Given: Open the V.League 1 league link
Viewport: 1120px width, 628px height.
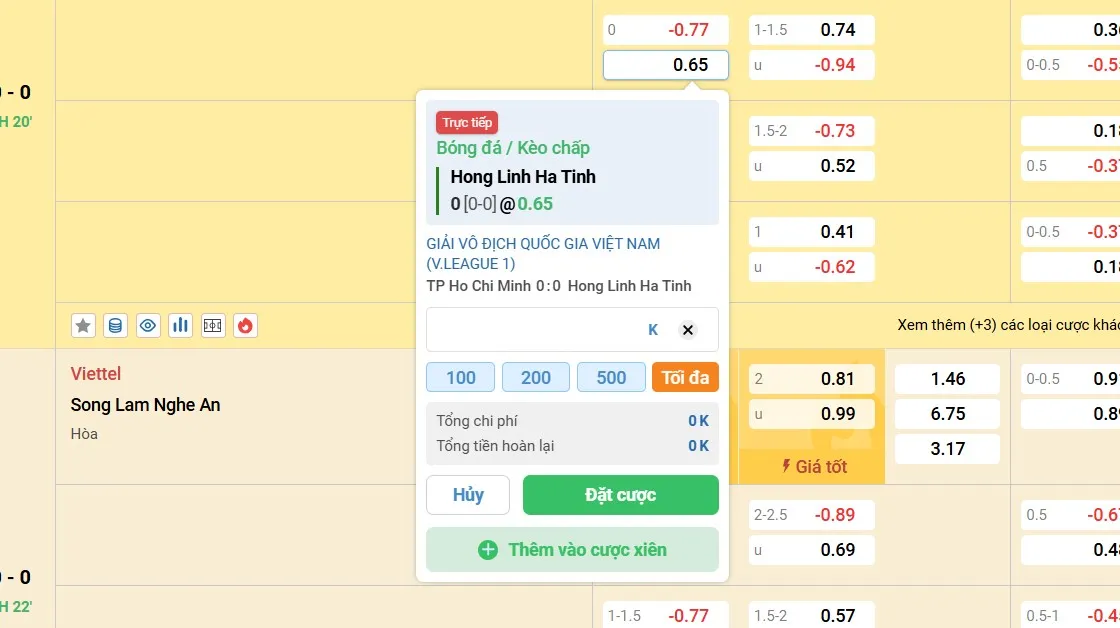Looking at the screenshot, I should point(543,254).
